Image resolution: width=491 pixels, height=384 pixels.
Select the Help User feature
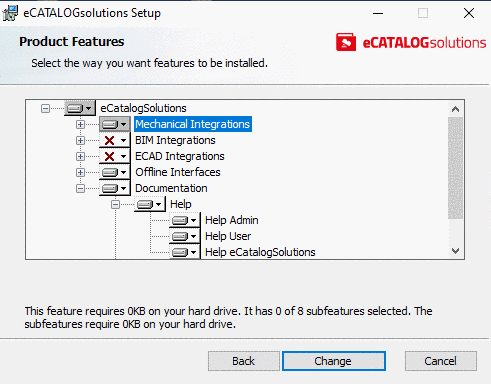tap(228, 236)
